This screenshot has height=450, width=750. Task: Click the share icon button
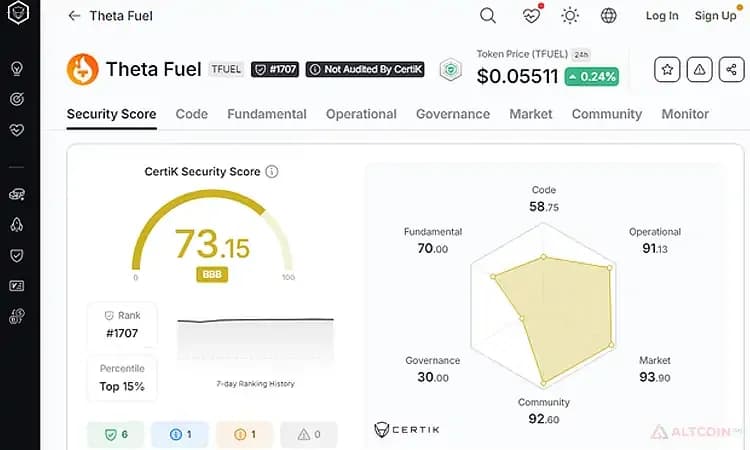click(731, 70)
